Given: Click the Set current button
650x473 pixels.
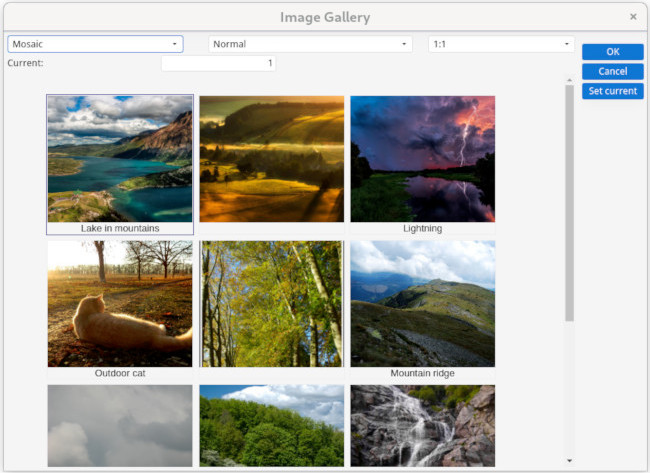Looking at the screenshot, I should (x=613, y=91).
